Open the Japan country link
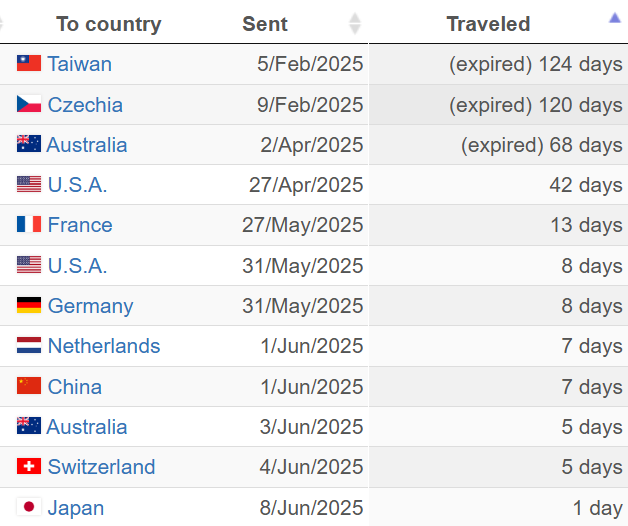The image size is (628, 526). click(76, 508)
